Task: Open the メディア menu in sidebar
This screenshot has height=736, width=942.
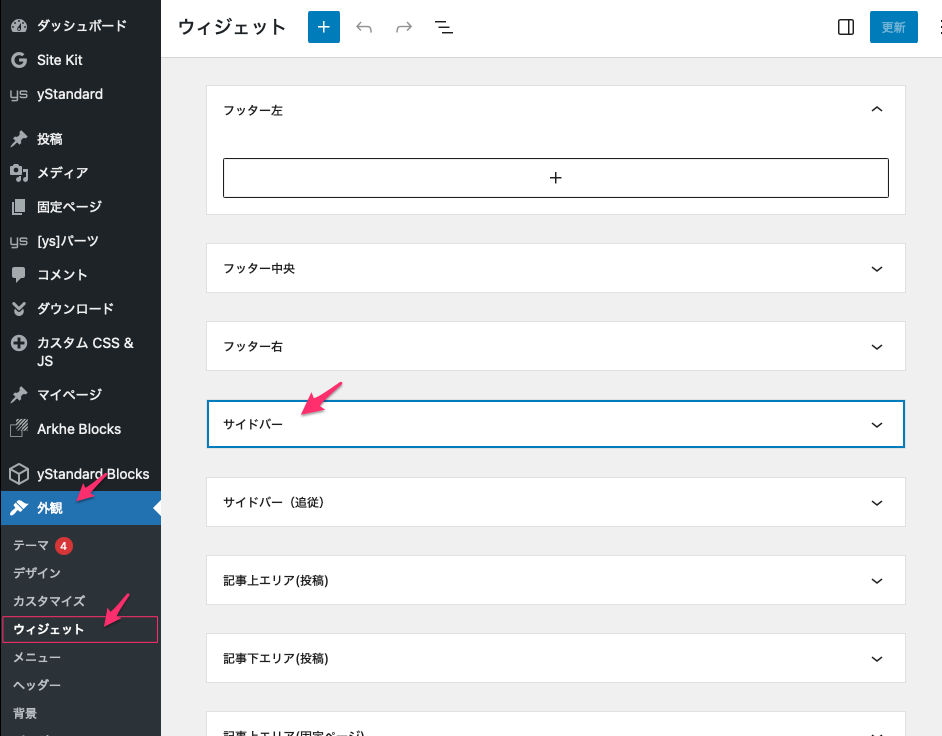Action: tap(62, 173)
